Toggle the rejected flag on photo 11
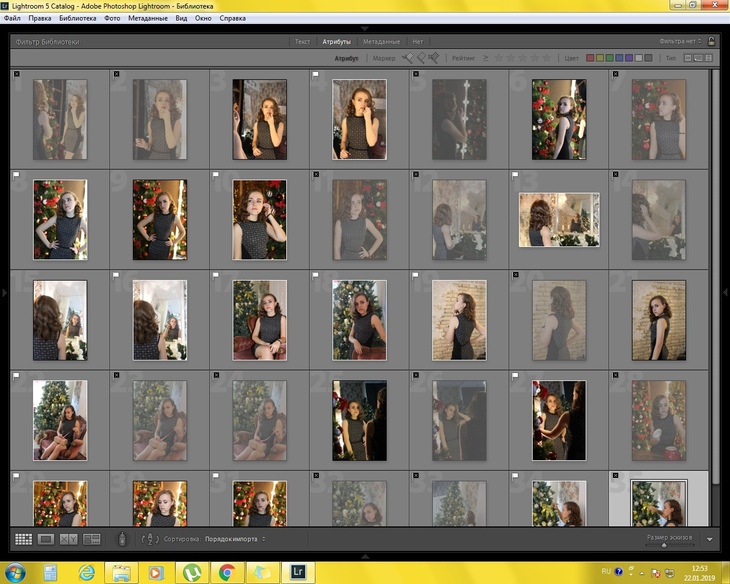Image resolution: width=730 pixels, height=584 pixels. pos(316,175)
